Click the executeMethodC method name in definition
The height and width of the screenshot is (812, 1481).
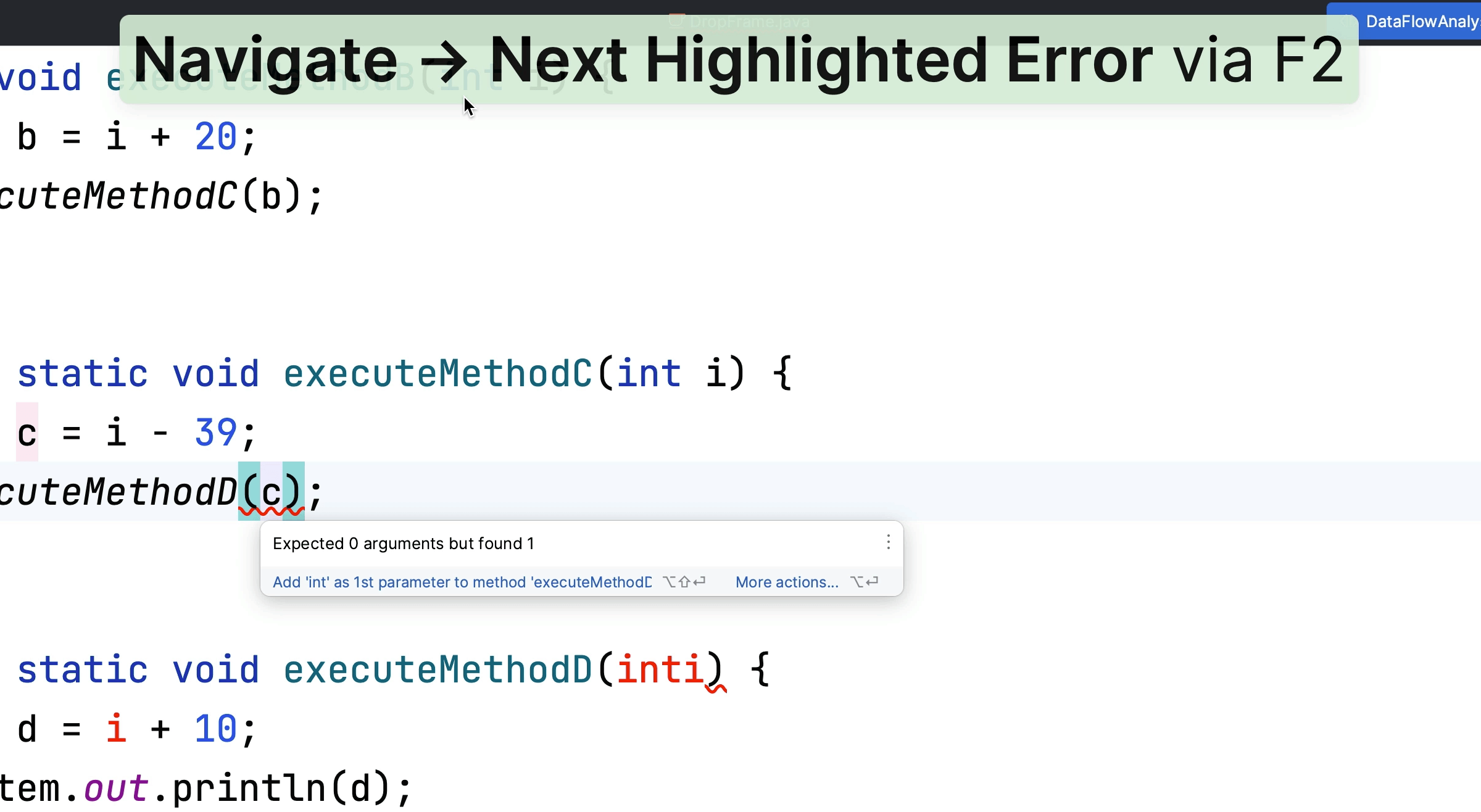click(x=436, y=373)
